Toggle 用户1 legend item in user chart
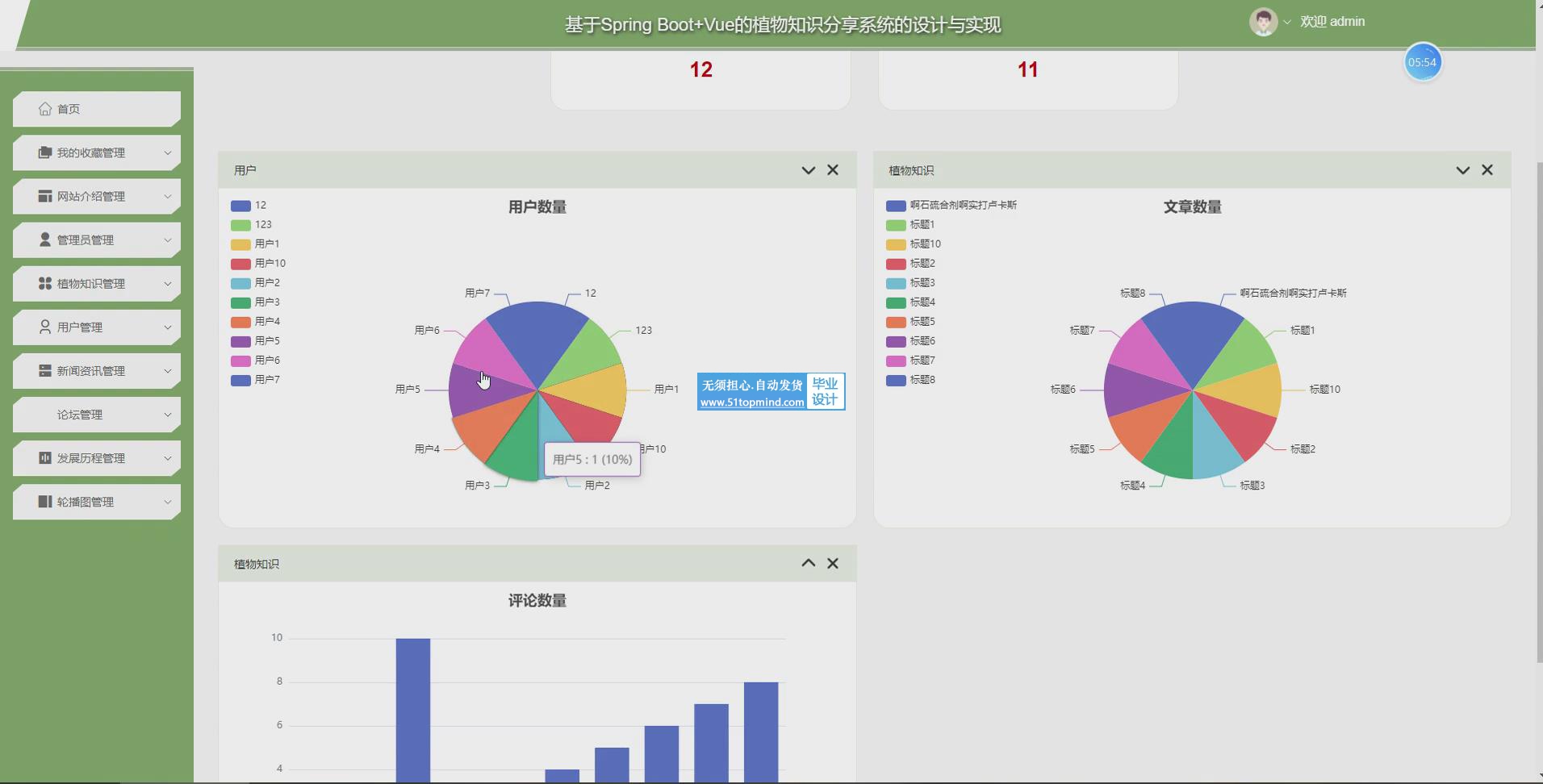This screenshot has width=1543, height=784. [x=255, y=244]
